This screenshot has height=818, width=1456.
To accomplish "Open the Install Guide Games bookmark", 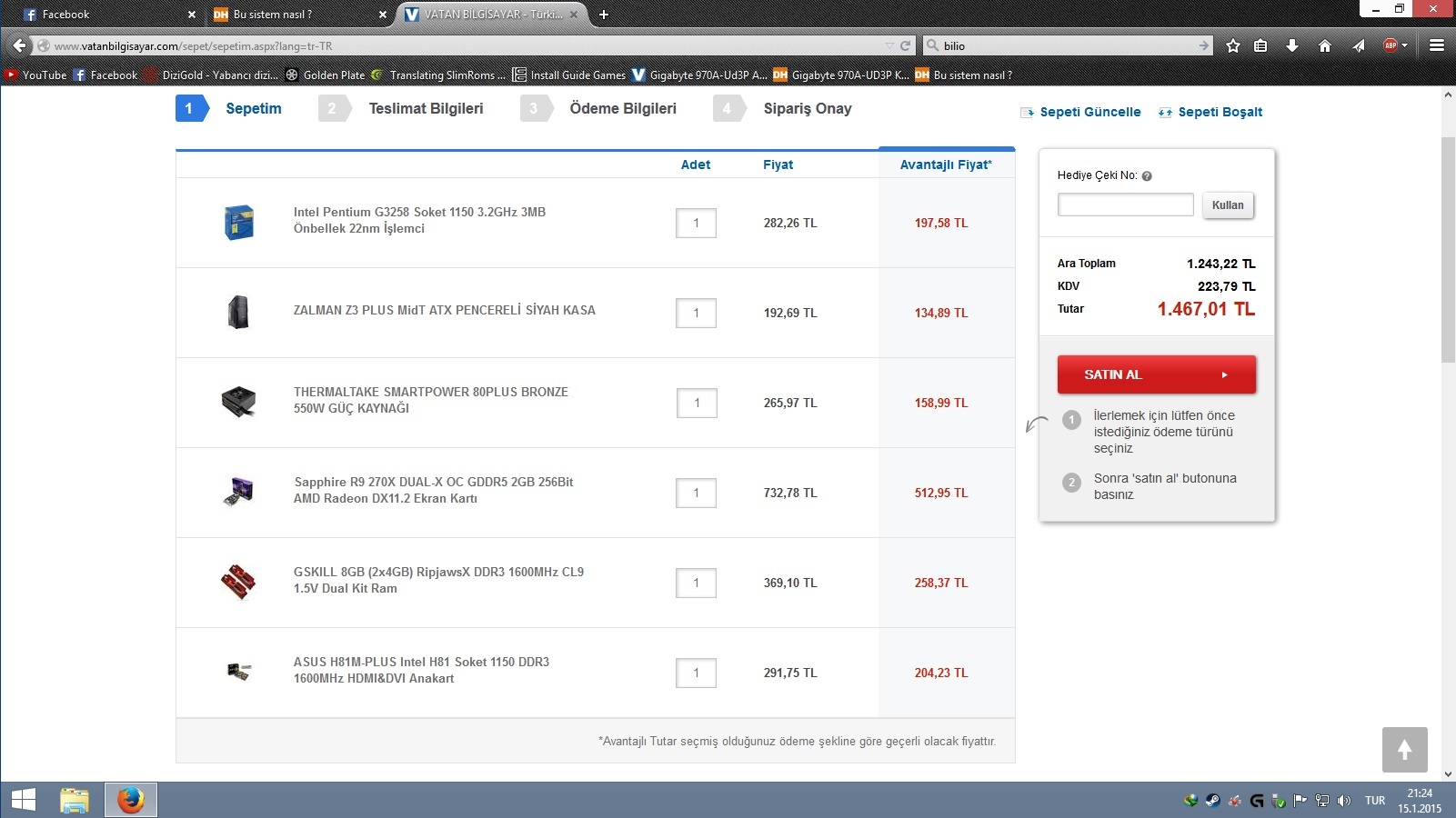I will point(569,75).
